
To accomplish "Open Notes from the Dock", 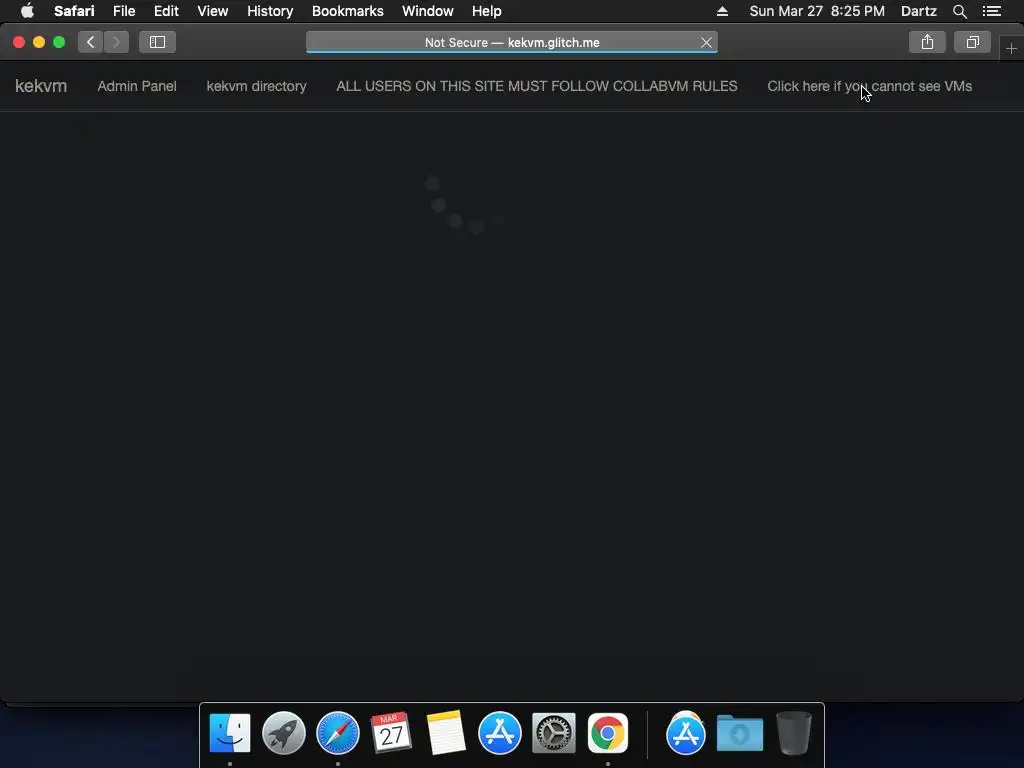I will 446,733.
